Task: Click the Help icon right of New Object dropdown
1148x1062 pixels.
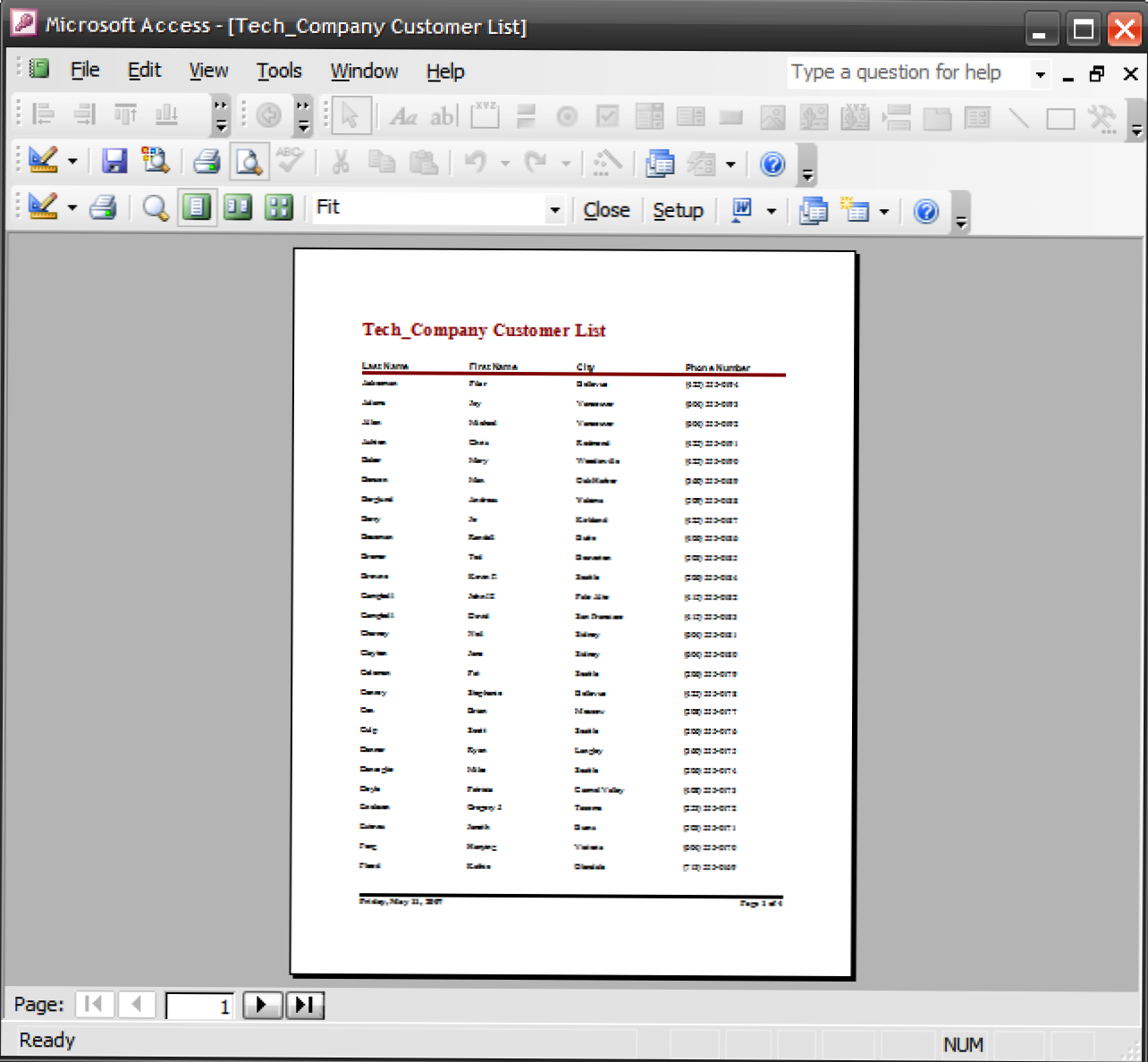Action: pos(772,164)
